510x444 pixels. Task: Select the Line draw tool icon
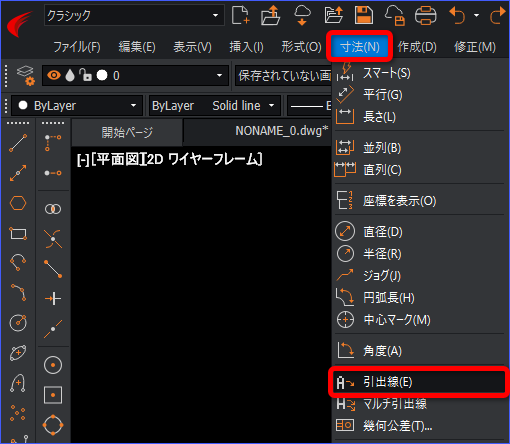coord(18,143)
